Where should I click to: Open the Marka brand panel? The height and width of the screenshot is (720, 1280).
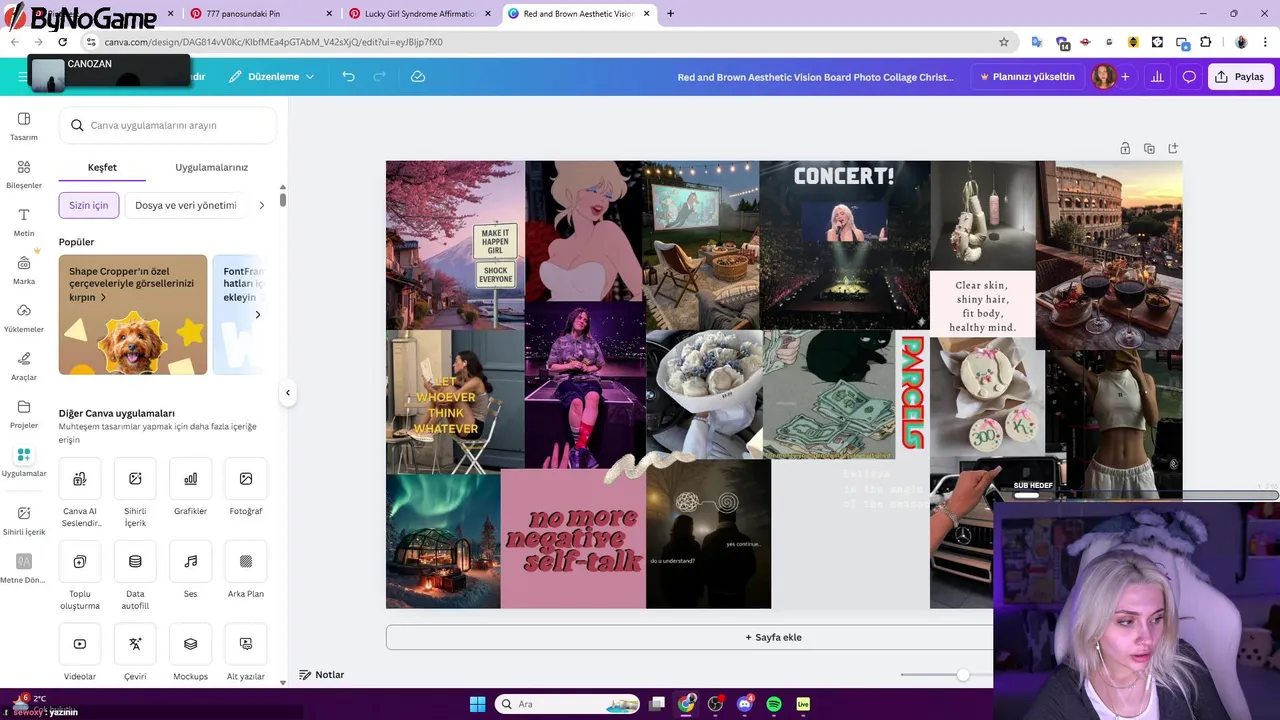point(24,269)
